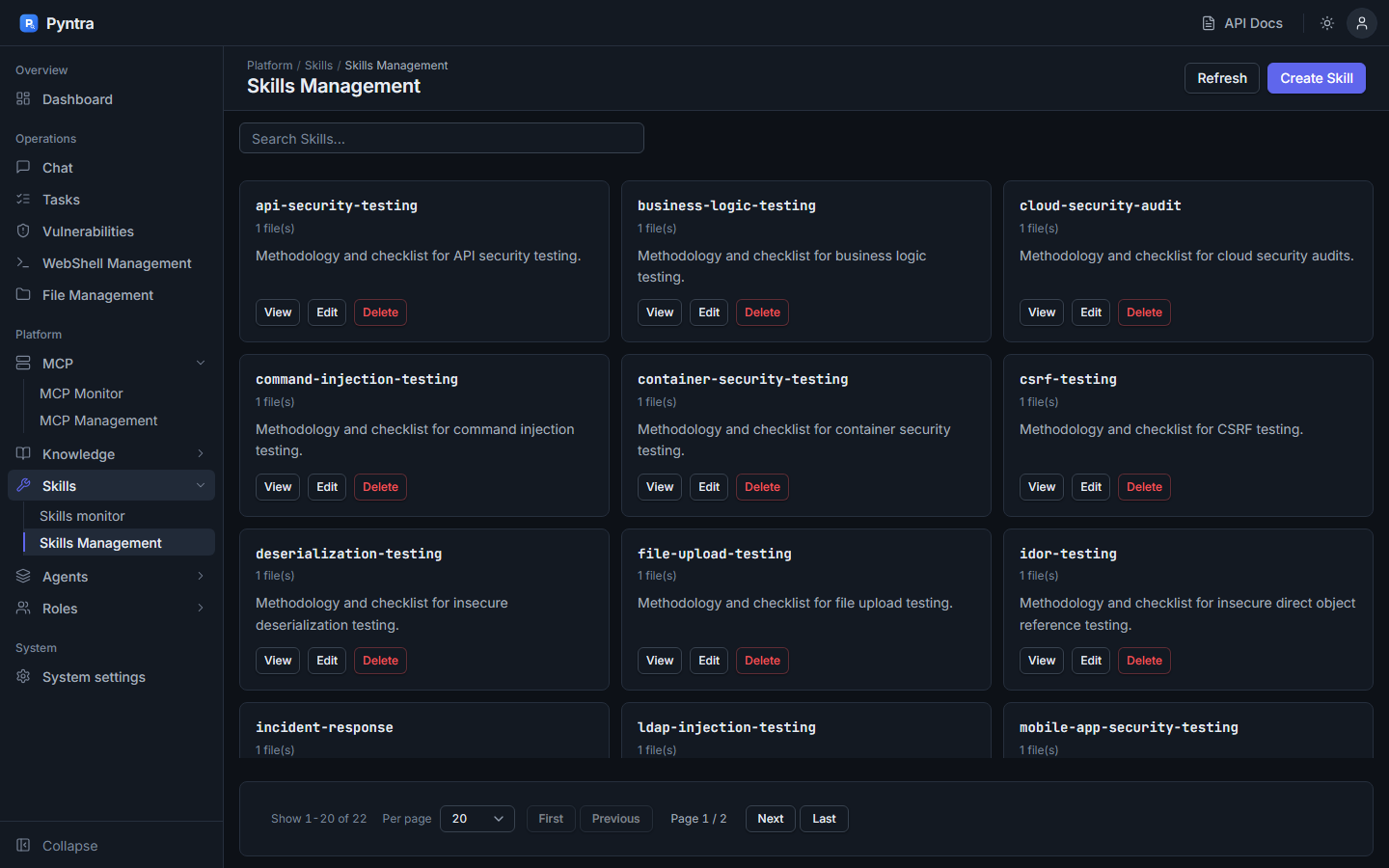
Task: Click the ldap-injection-testing card title
Action: pos(726,727)
